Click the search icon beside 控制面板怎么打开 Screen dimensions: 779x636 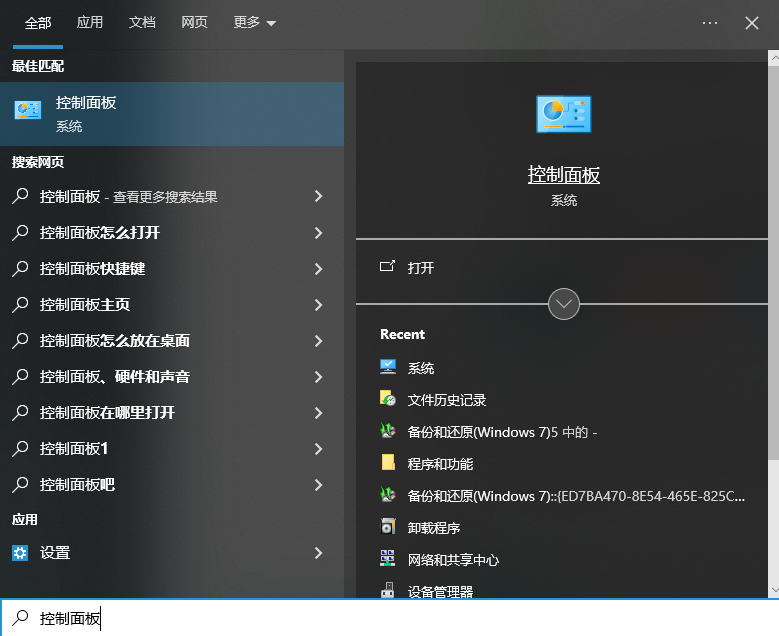[x=20, y=233]
